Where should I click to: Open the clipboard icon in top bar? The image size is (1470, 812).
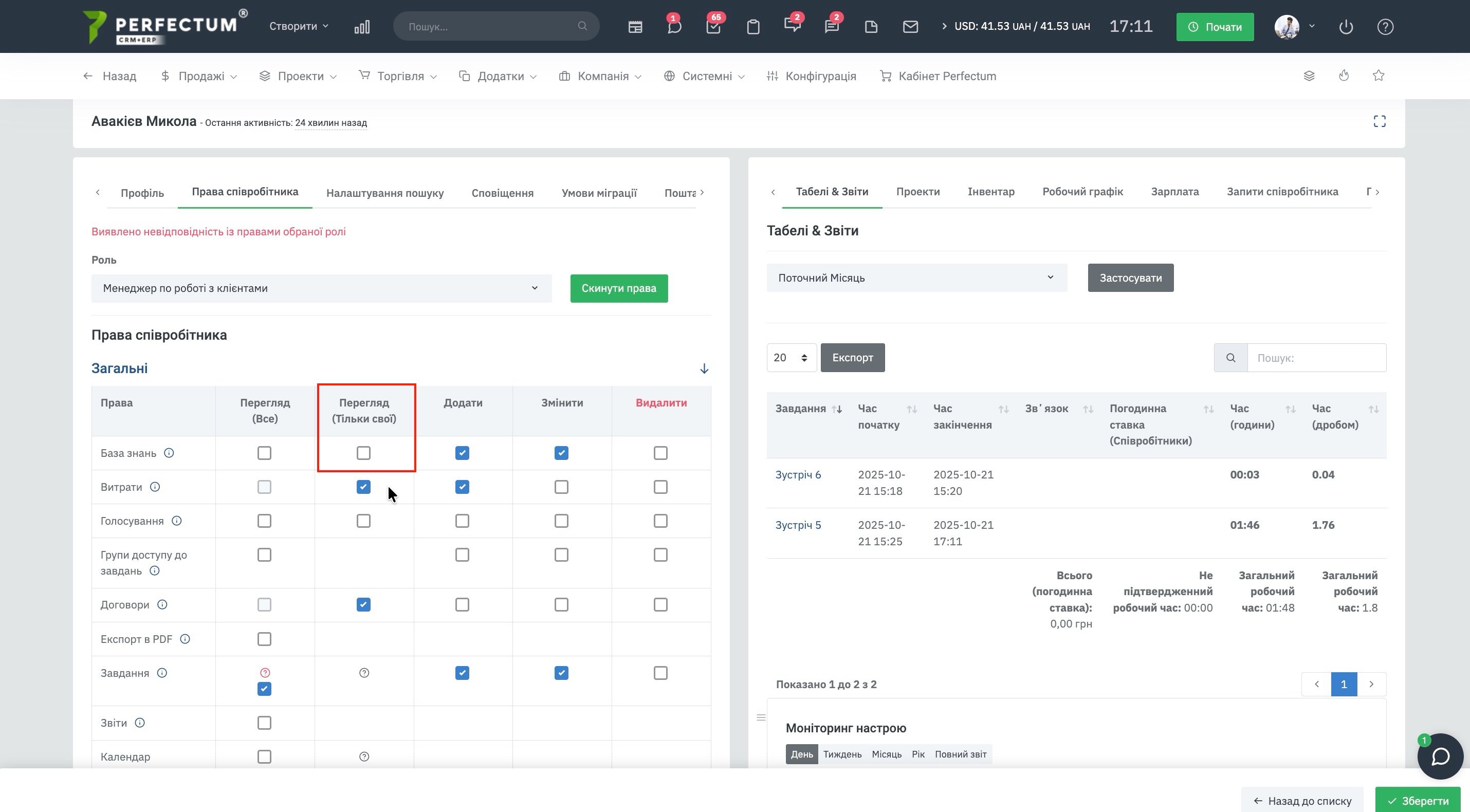pos(752,27)
